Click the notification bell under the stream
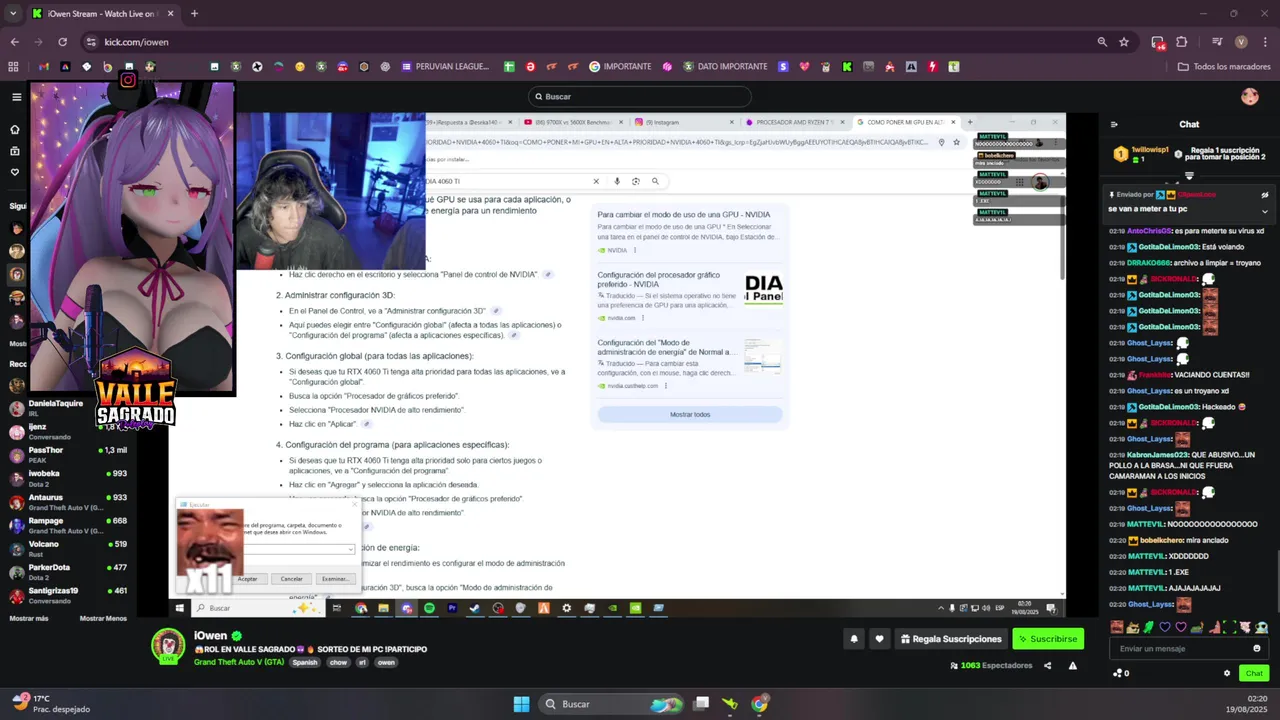1280x720 pixels. point(854,639)
